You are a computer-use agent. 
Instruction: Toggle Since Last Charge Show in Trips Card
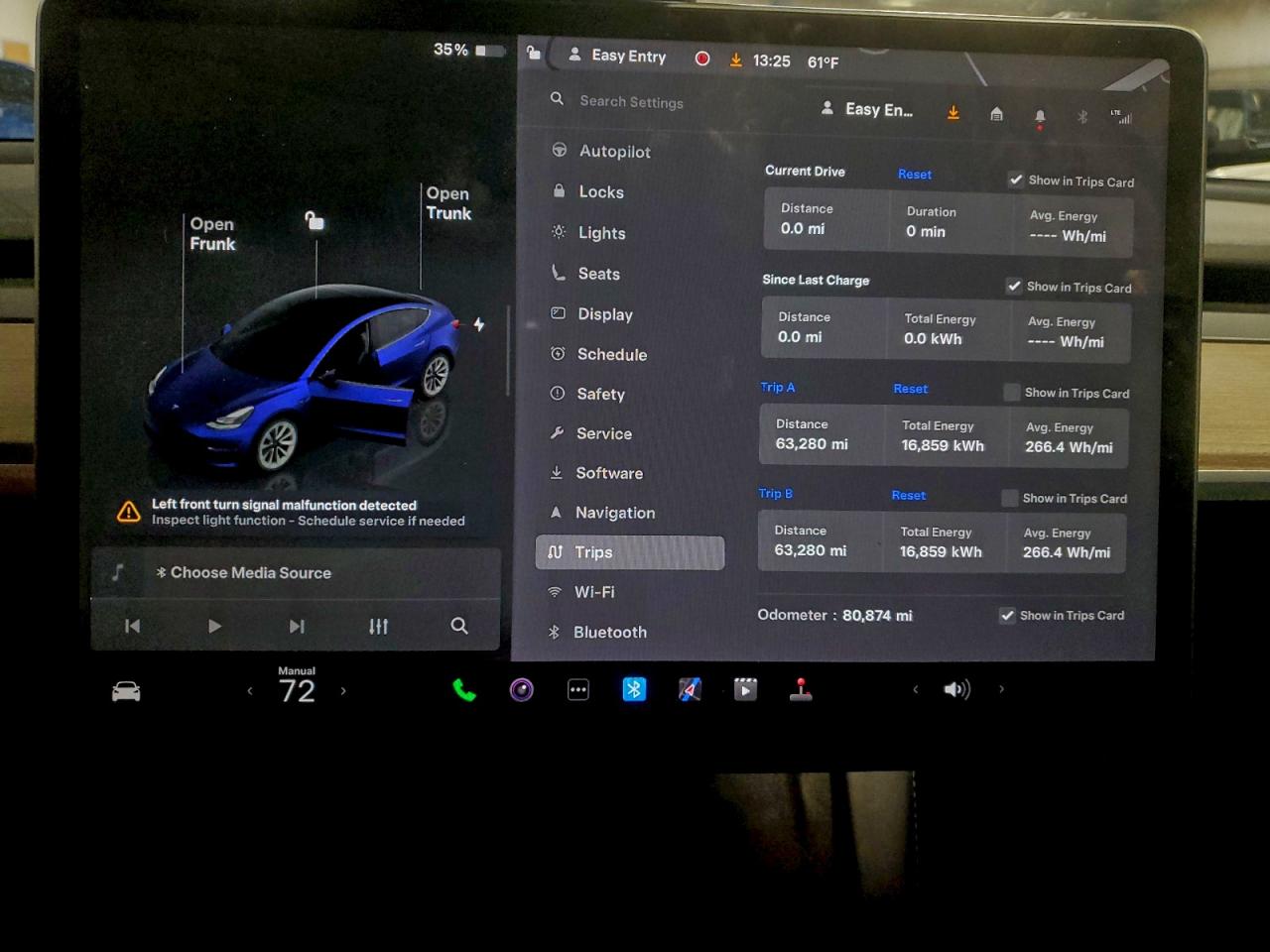[1014, 286]
